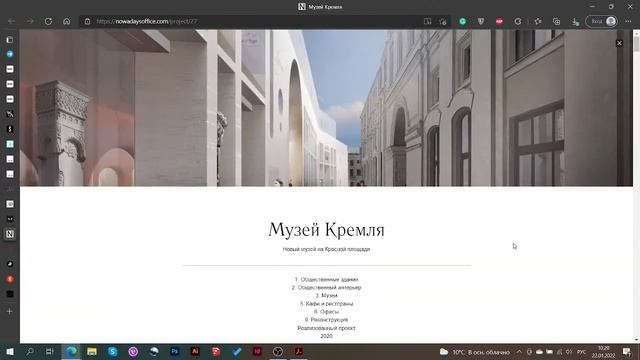Switch to the light blue icon tab
640x360 pixels.
[10, 144]
